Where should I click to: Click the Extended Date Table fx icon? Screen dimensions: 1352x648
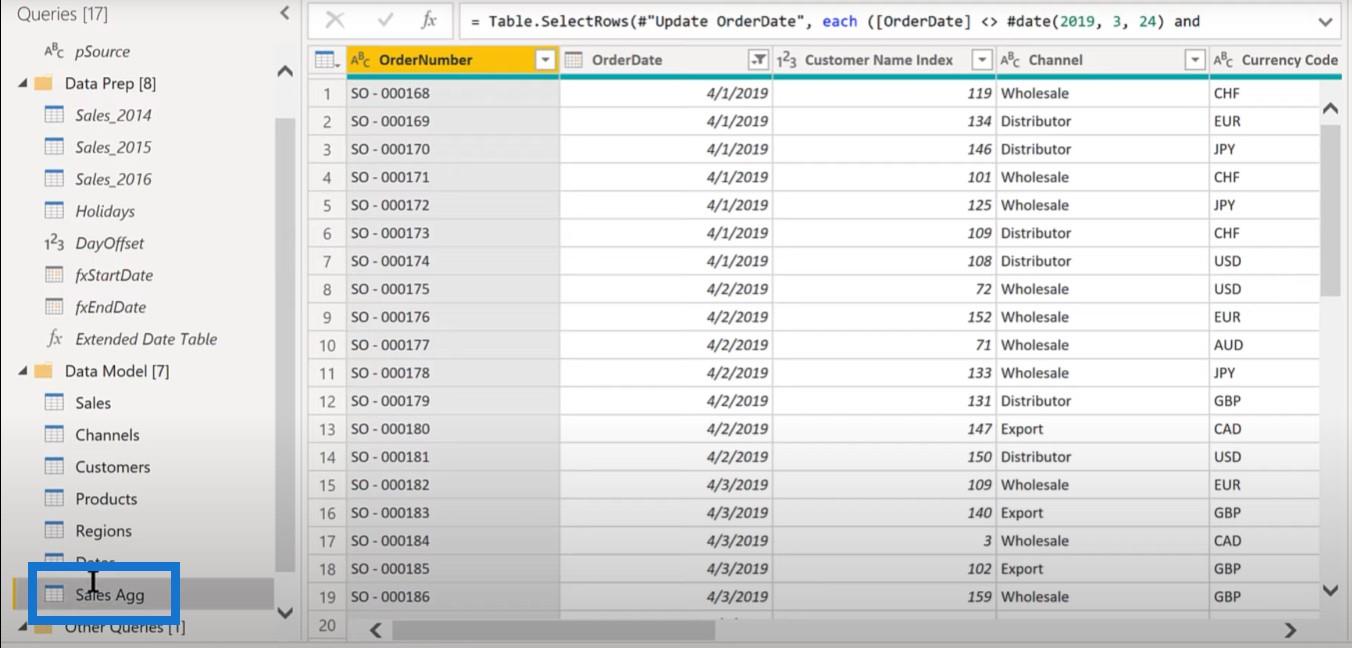coord(55,339)
